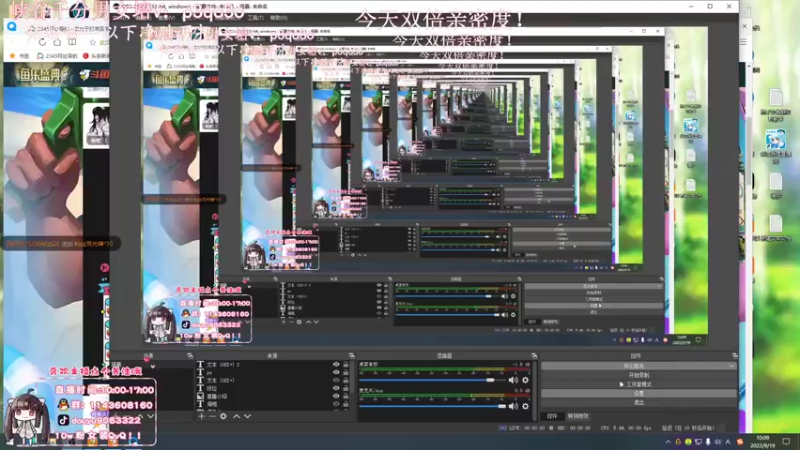Click the '退出' exit button in controls
The height and width of the screenshot is (450, 800).
(639, 403)
